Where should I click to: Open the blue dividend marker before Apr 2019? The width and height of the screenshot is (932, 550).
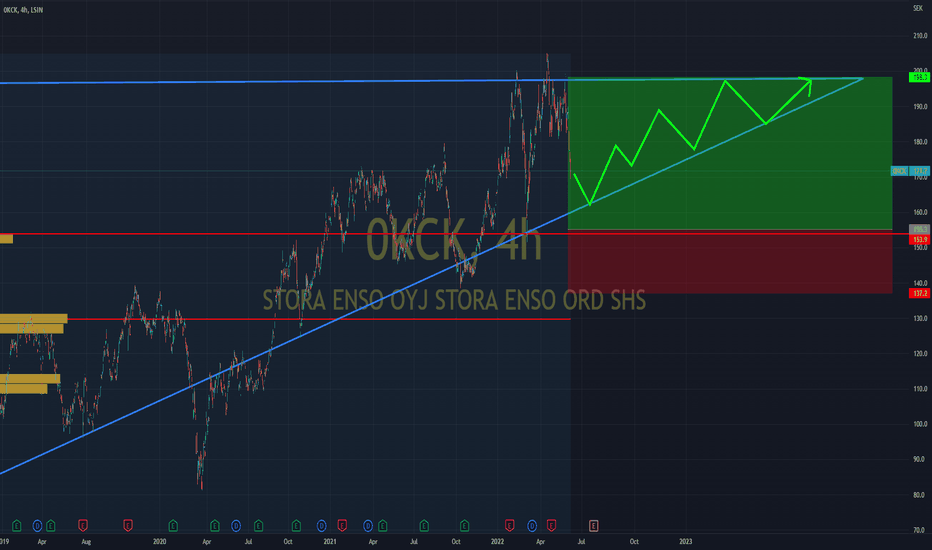coord(37,526)
